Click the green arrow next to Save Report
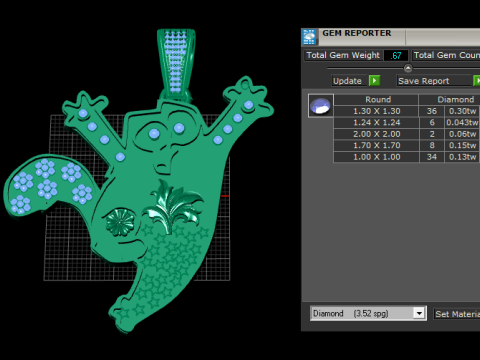 point(477,81)
